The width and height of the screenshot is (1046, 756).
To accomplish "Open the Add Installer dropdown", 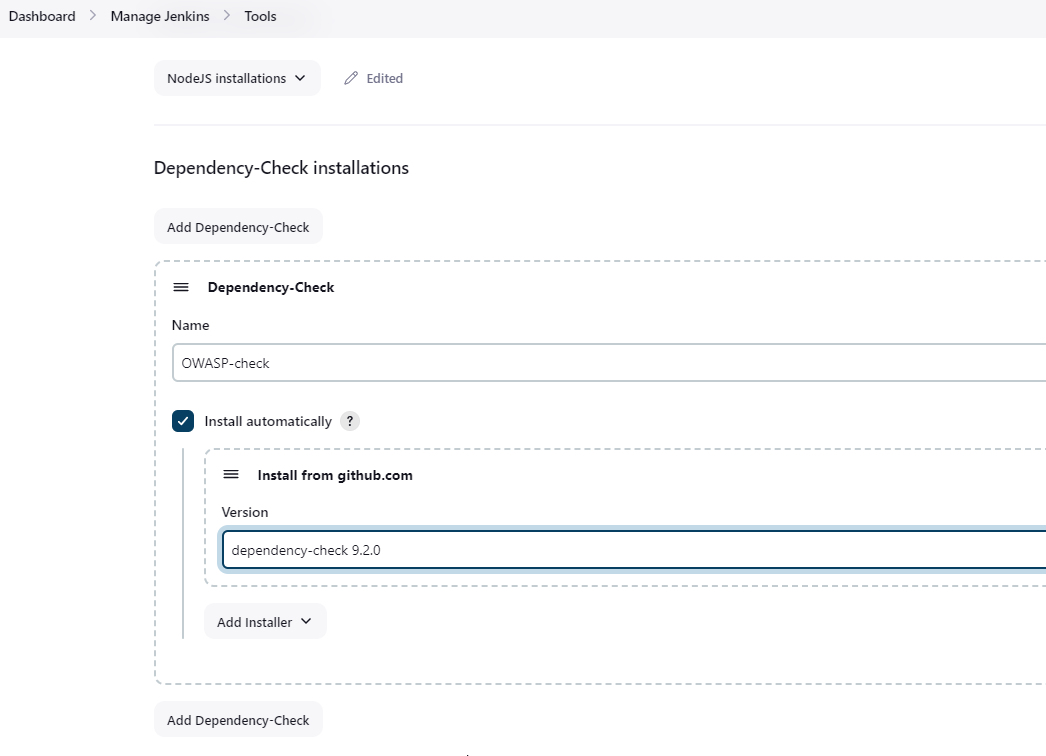I will click(264, 622).
